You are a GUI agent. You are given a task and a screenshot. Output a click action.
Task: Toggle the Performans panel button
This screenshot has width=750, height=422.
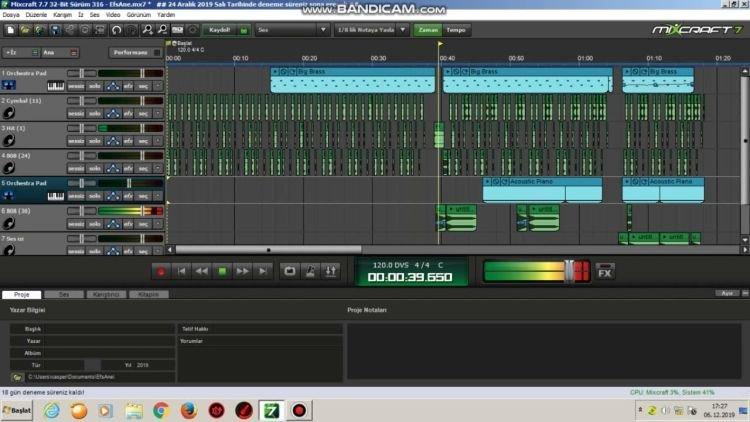point(135,52)
